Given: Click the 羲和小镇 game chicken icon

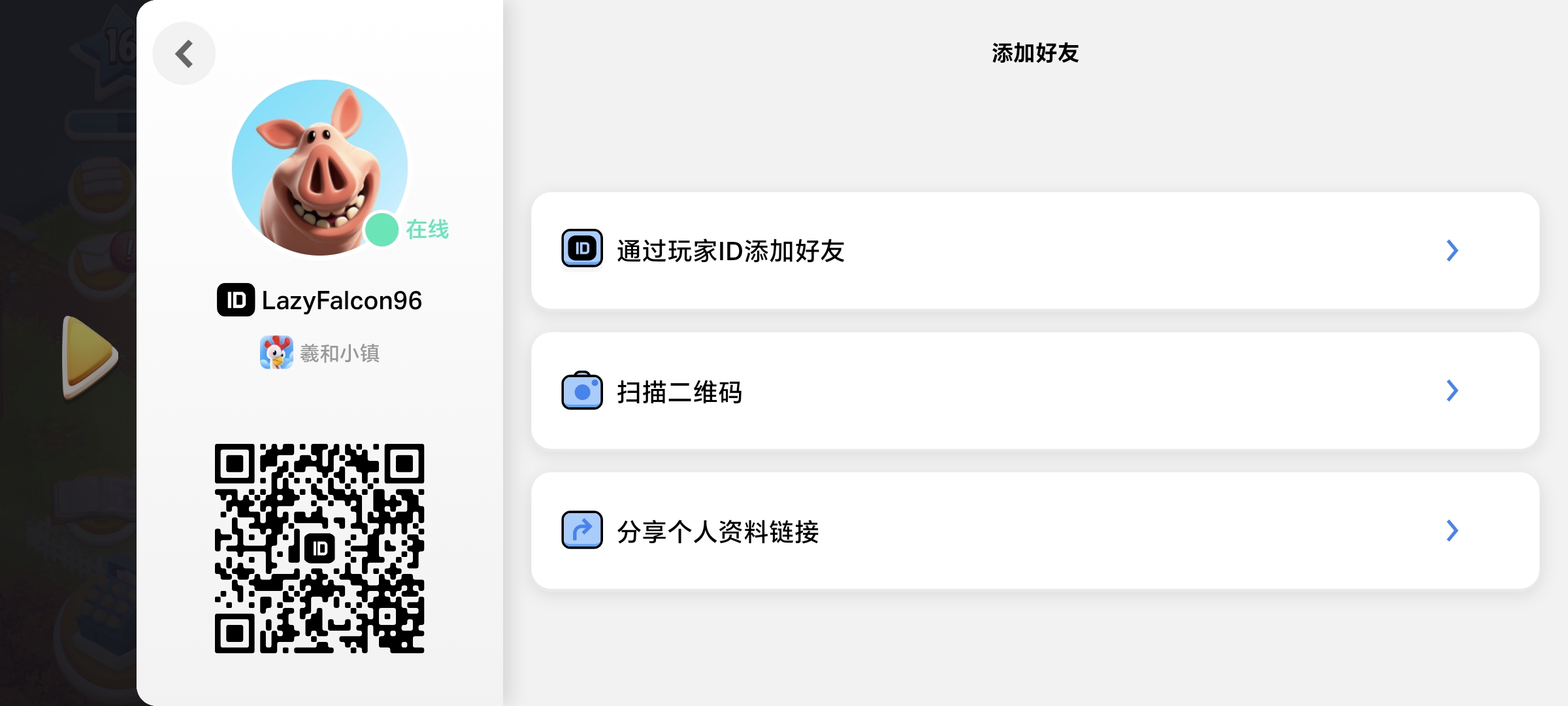Looking at the screenshot, I should point(277,352).
